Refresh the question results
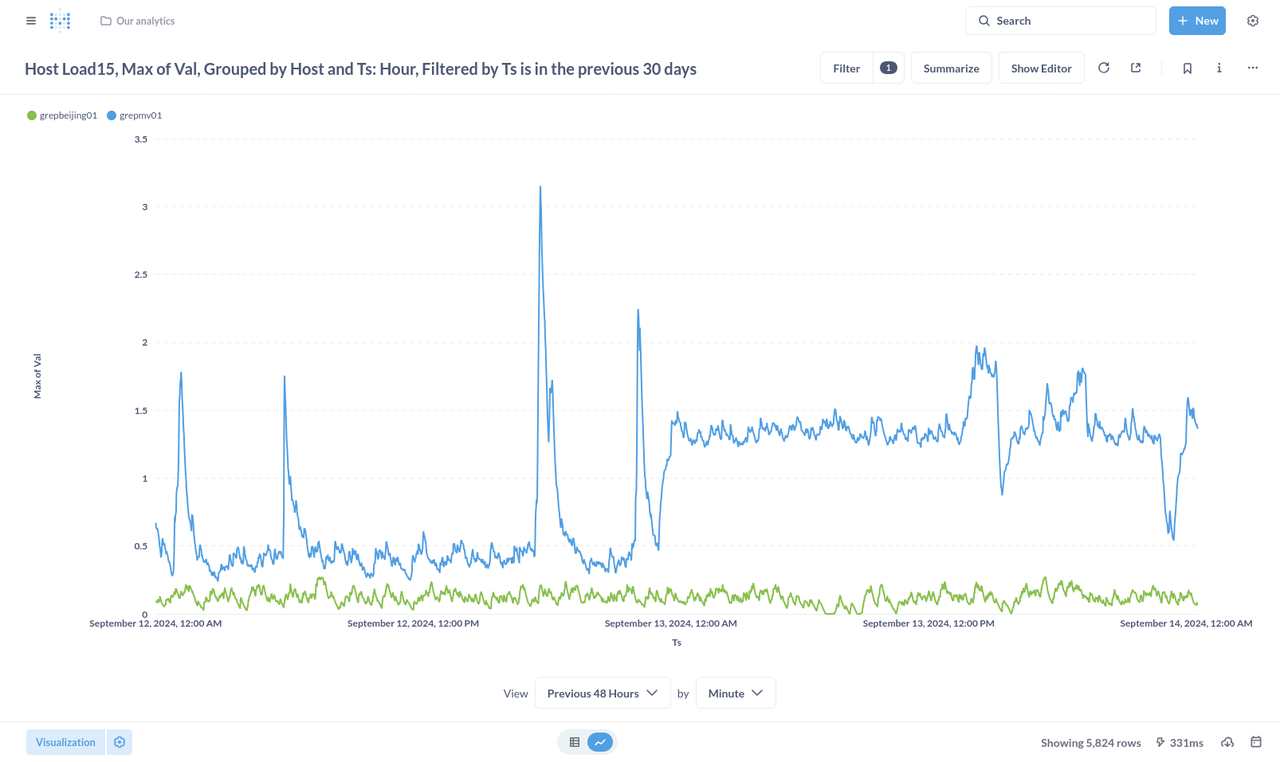Viewport: 1280px width, 762px height. (1103, 67)
